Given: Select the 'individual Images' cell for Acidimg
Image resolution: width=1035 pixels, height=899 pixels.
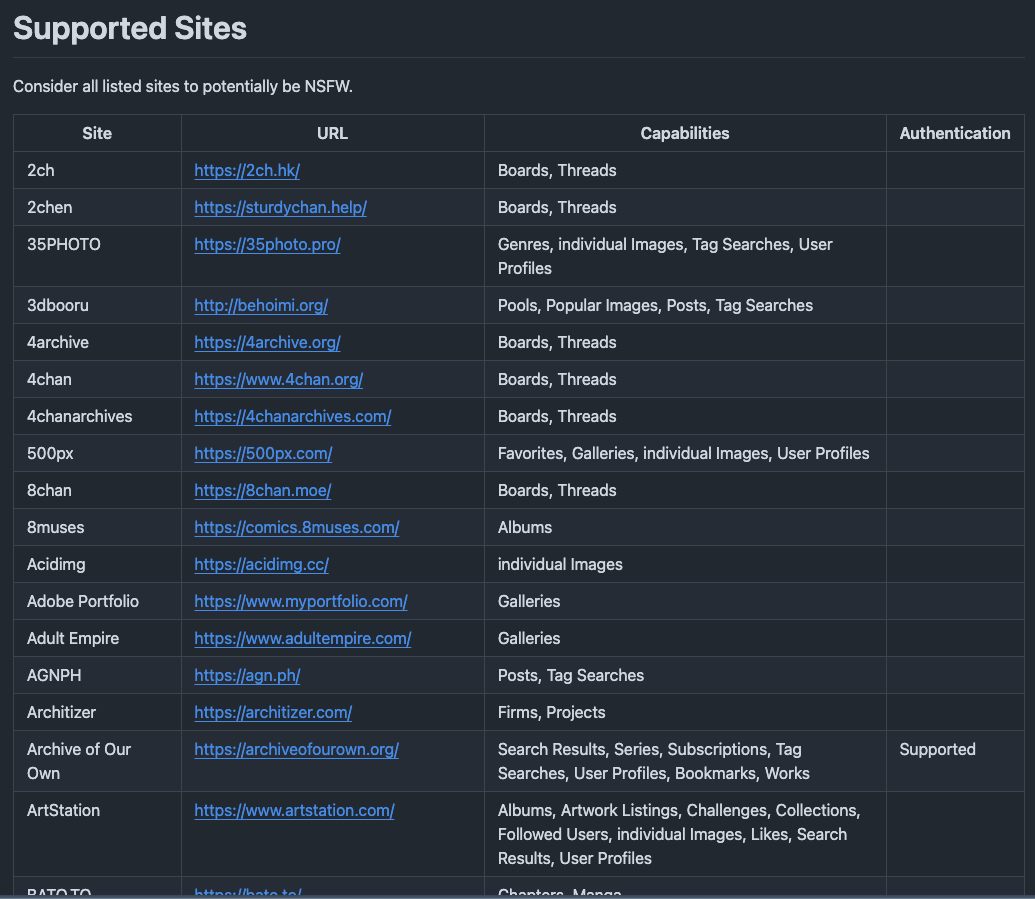Looking at the screenshot, I should (685, 564).
